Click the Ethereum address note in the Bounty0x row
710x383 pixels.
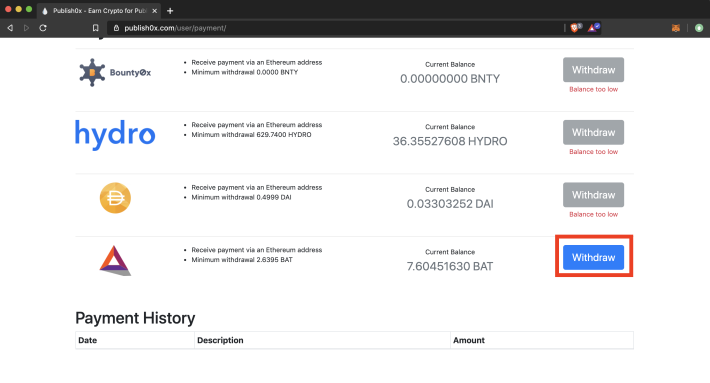(x=257, y=62)
